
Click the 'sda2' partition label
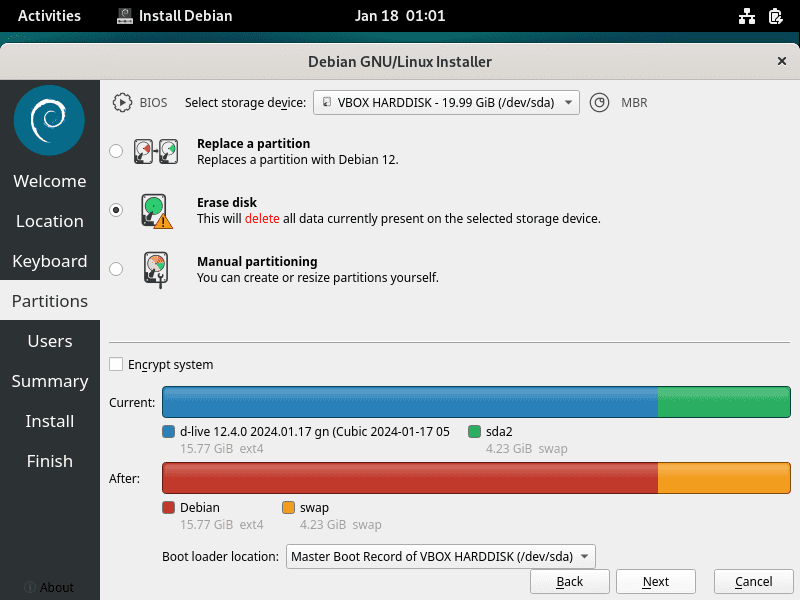(x=499, y=432)
